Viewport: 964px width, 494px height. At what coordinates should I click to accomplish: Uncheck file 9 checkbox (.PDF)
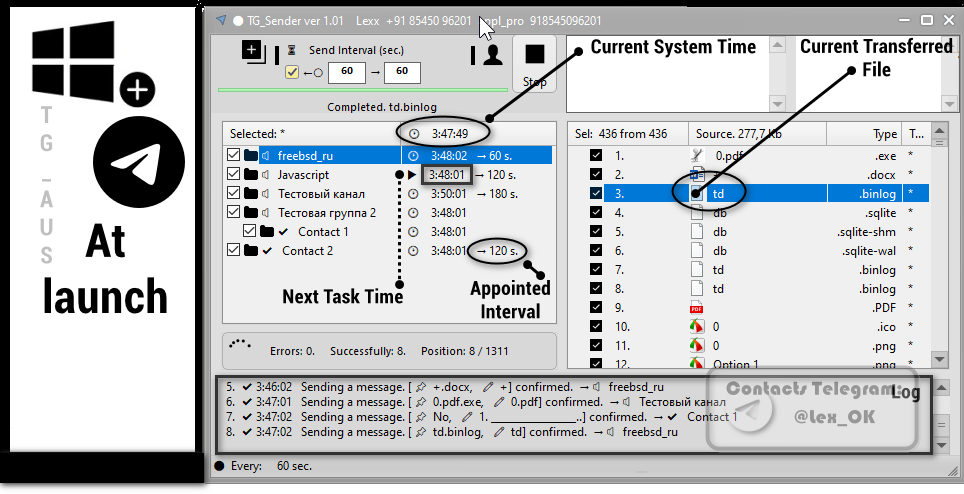click(x=596, y=307)
